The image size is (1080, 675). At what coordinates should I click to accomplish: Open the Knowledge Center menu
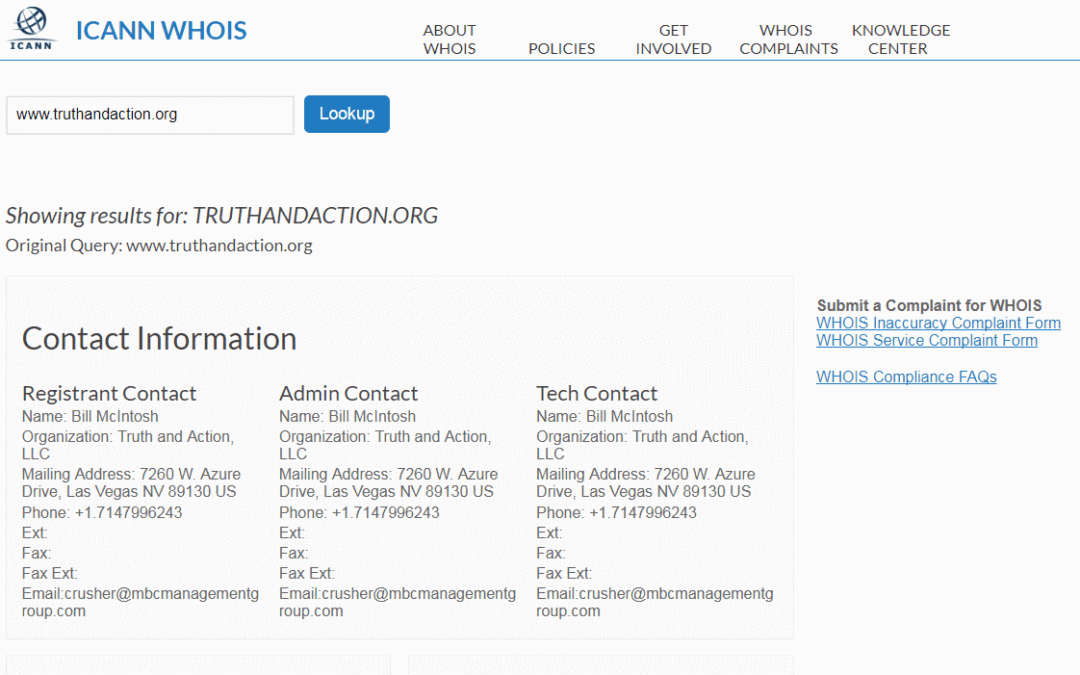[900, 39]
